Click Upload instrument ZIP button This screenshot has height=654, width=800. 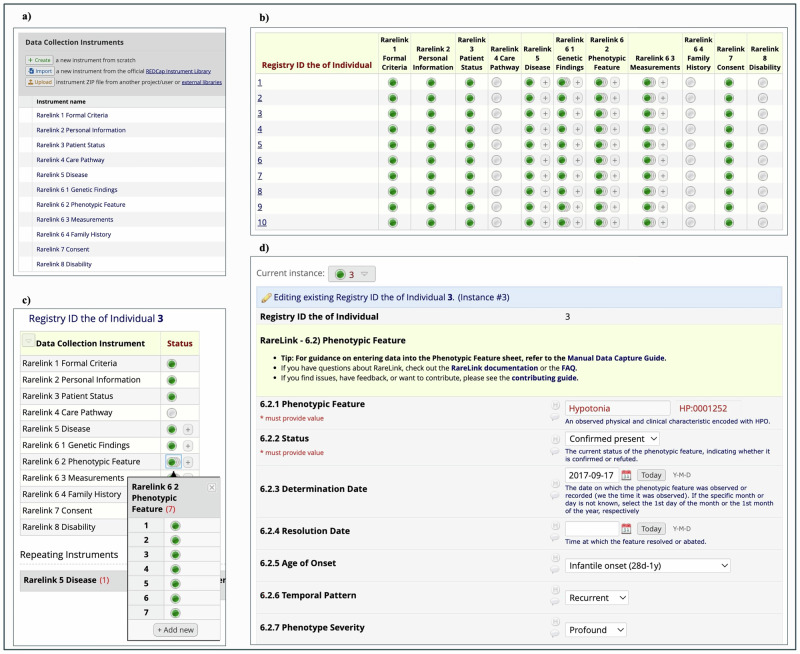pos(40,82)
